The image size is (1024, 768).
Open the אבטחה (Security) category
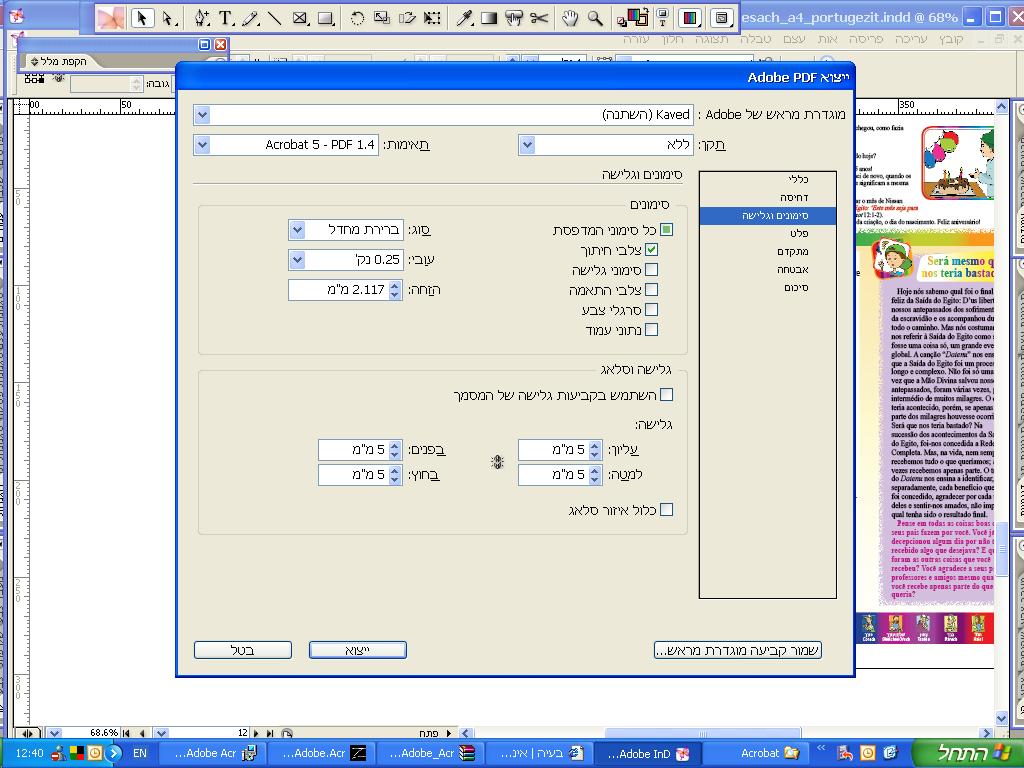(792, 269)
